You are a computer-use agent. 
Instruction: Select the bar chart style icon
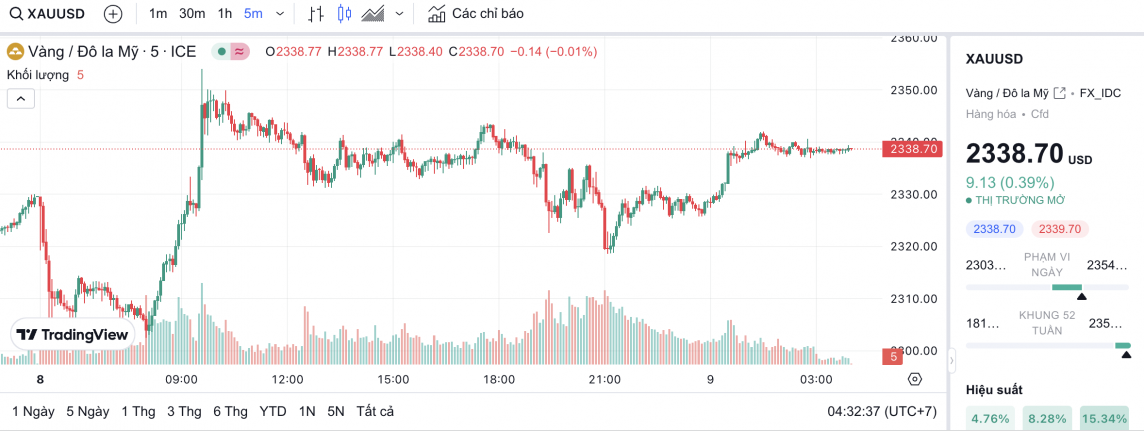pyautogui.click(x=316, y=14)
